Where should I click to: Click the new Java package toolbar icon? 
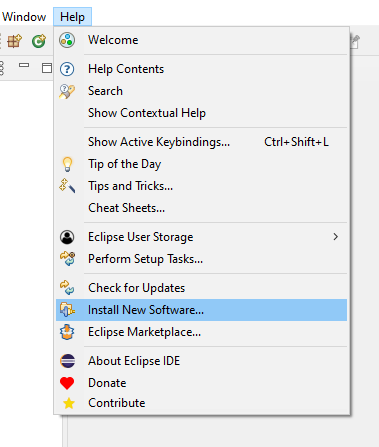(x=15, y=41)
